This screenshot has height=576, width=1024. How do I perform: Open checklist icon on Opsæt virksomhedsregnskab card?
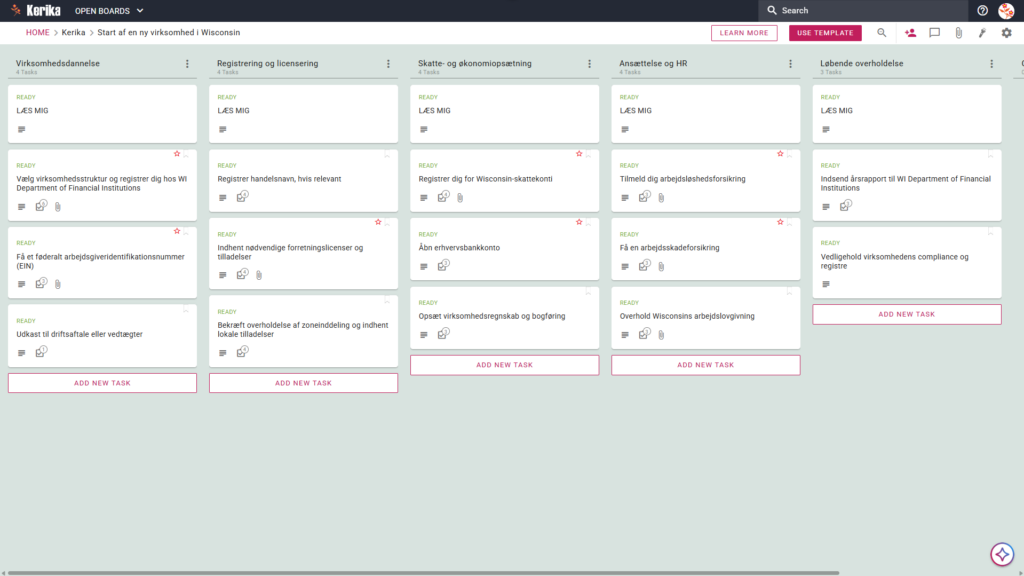coord(443,334)
